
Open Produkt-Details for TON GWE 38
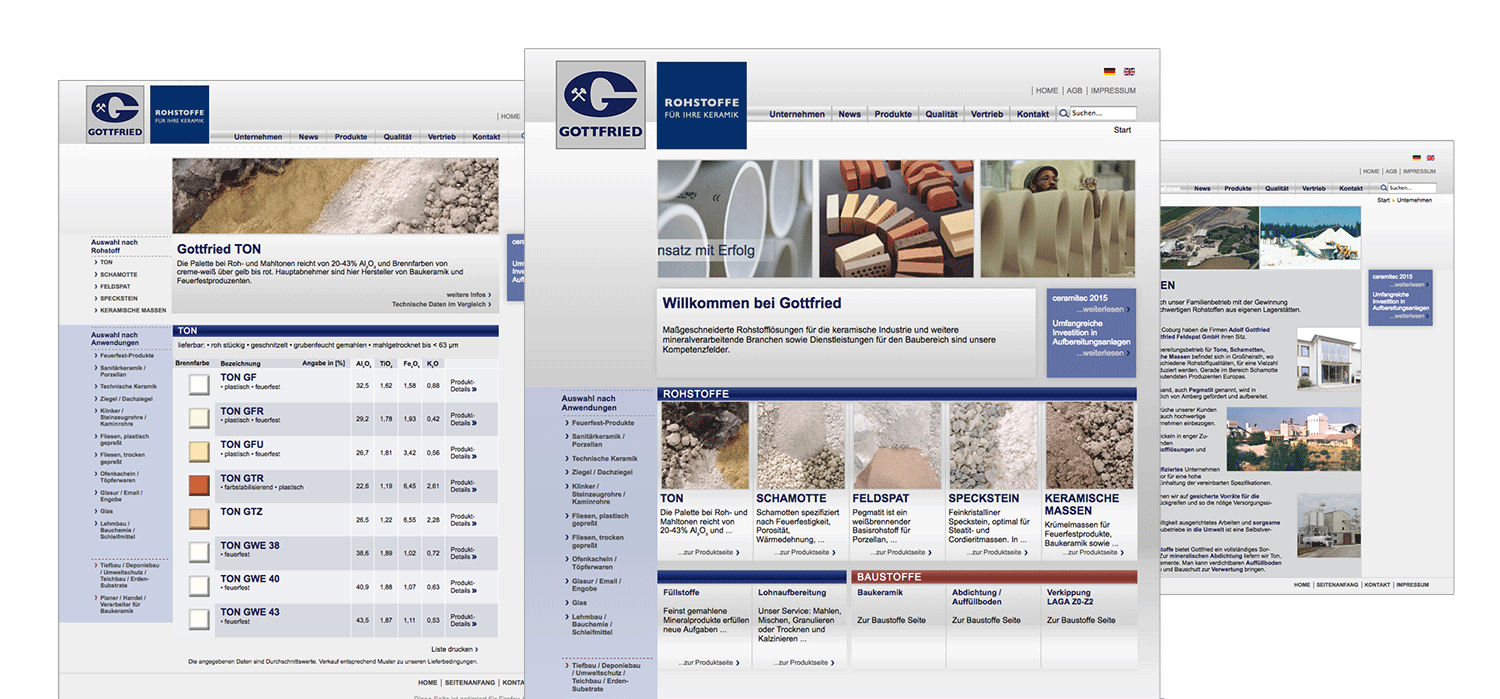pyautogui.click(x=464, y=552)
